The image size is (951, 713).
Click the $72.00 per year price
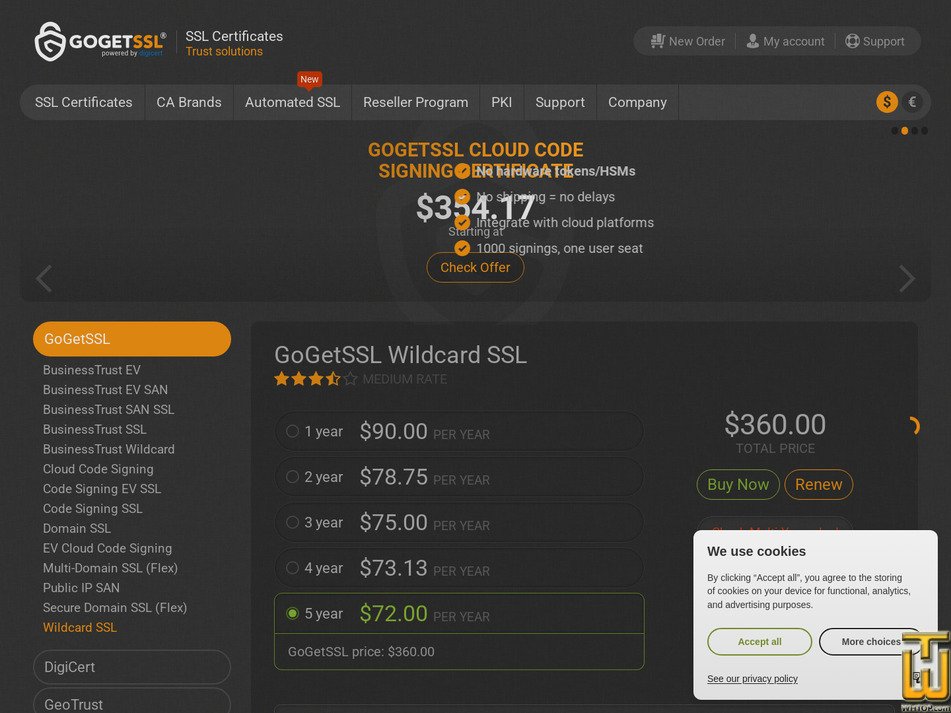pos(394,614)
